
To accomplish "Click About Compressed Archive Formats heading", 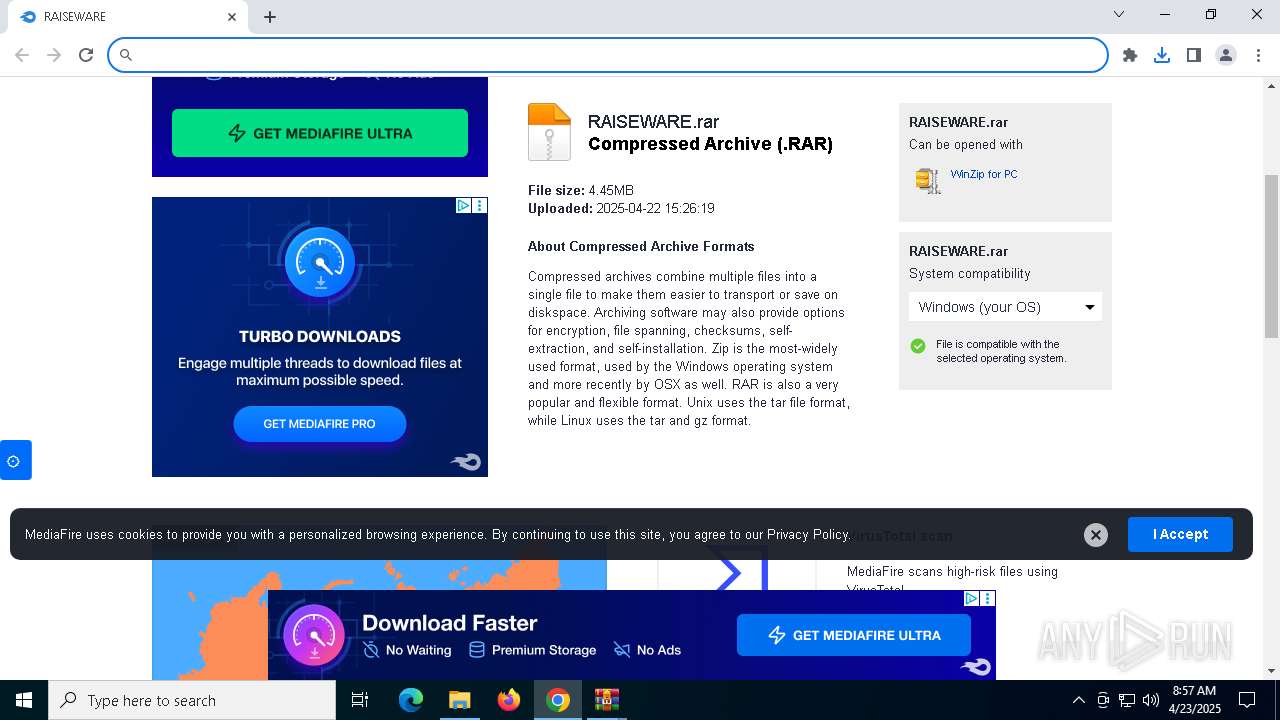I will (x=641, y=246).
